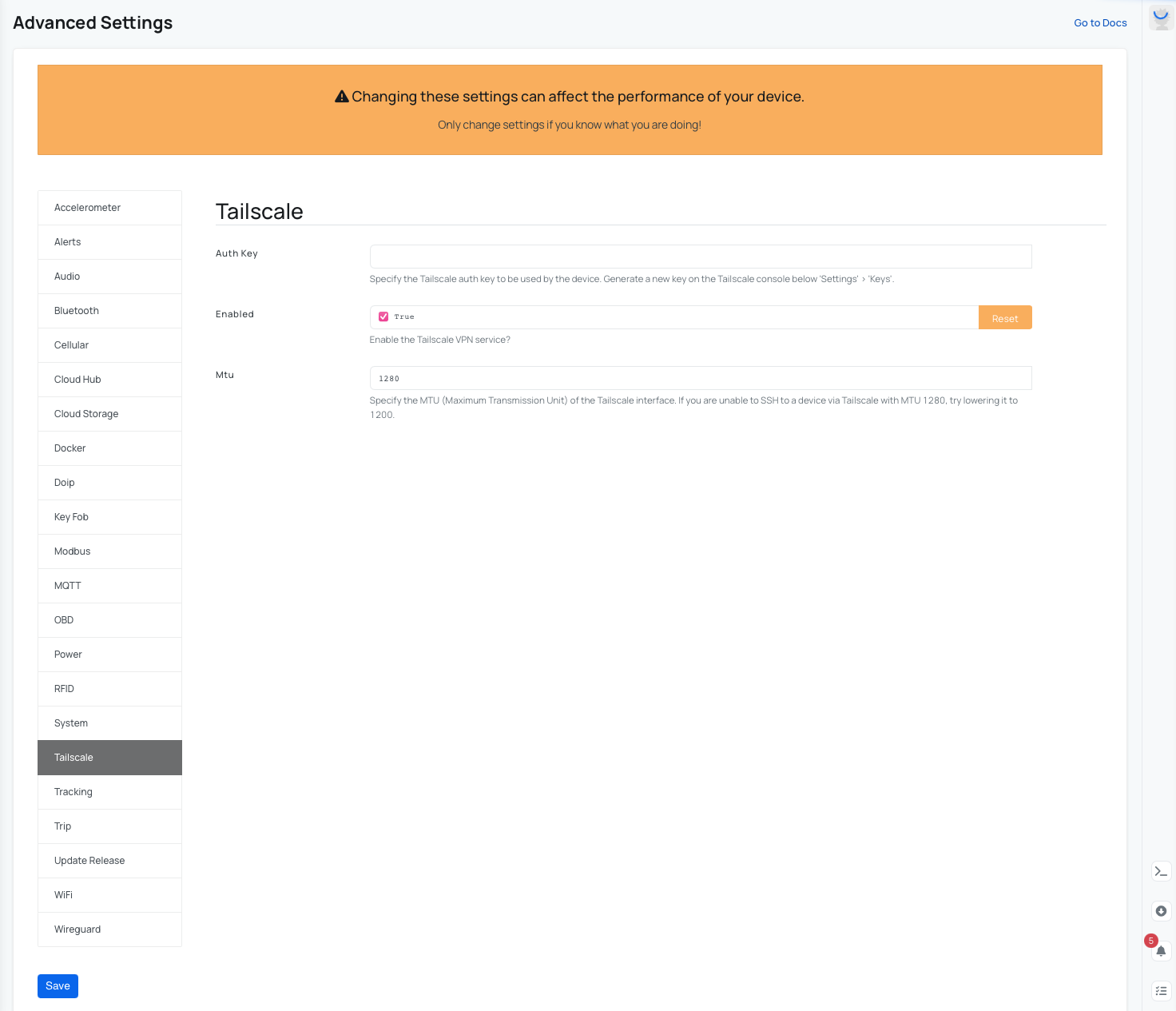The width and height of the screenshot is (1176, 1011).
Task: Select Doip in the settings list
Action: point(109,483)
